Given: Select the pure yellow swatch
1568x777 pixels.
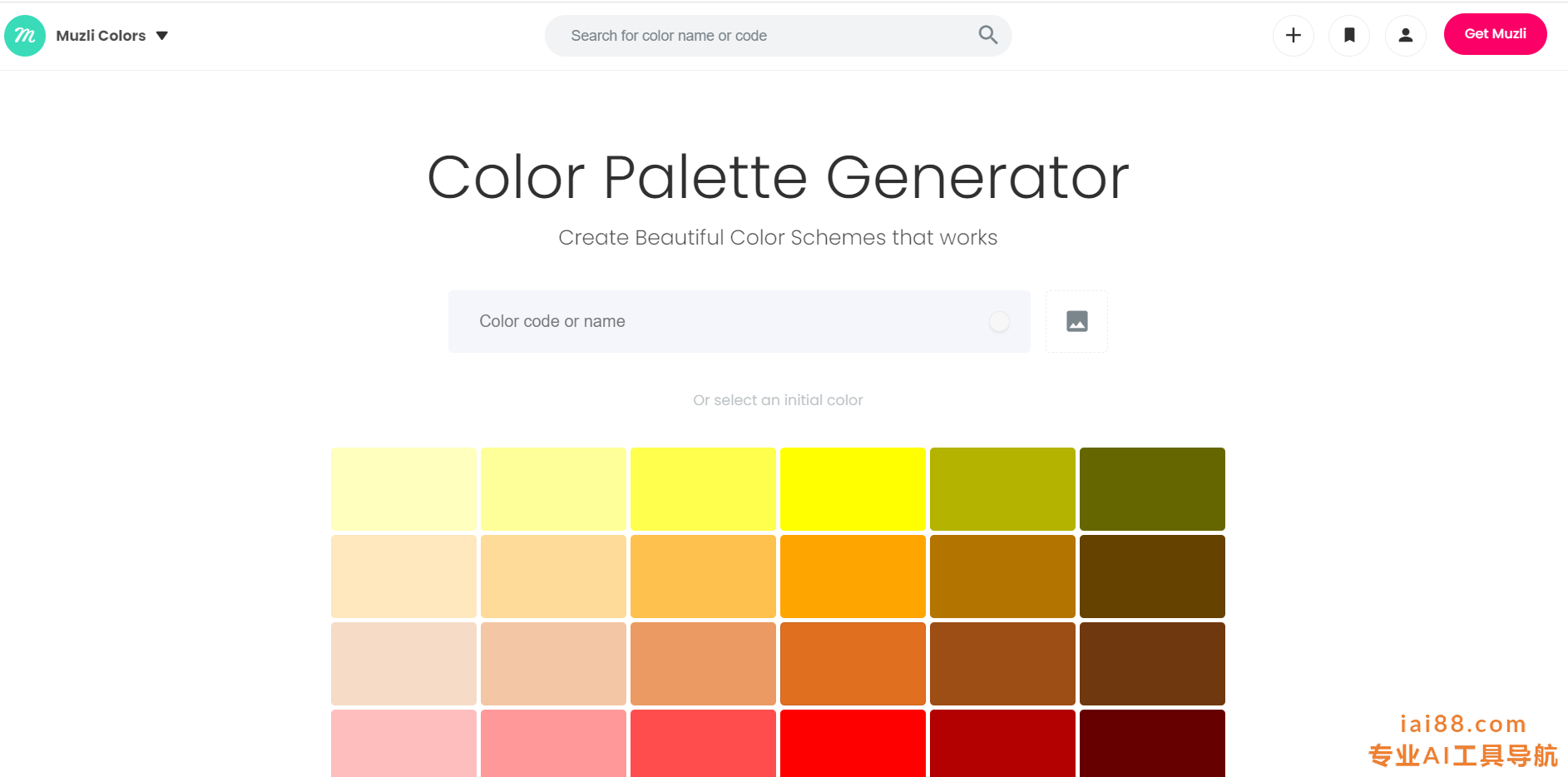Looking at the screenshot, I should (853, 489).
